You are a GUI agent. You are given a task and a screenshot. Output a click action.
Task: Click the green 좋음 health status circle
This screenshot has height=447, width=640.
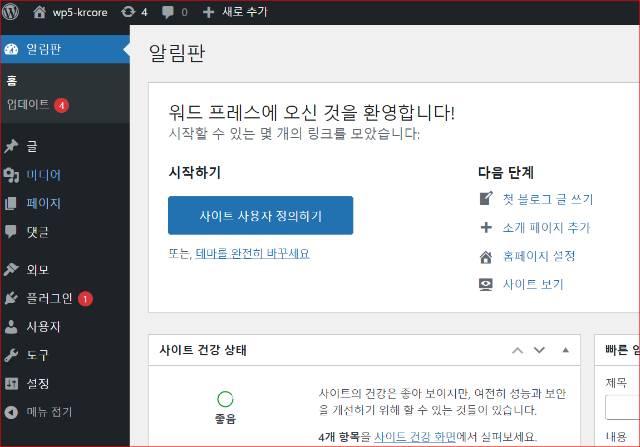[225, 399]
